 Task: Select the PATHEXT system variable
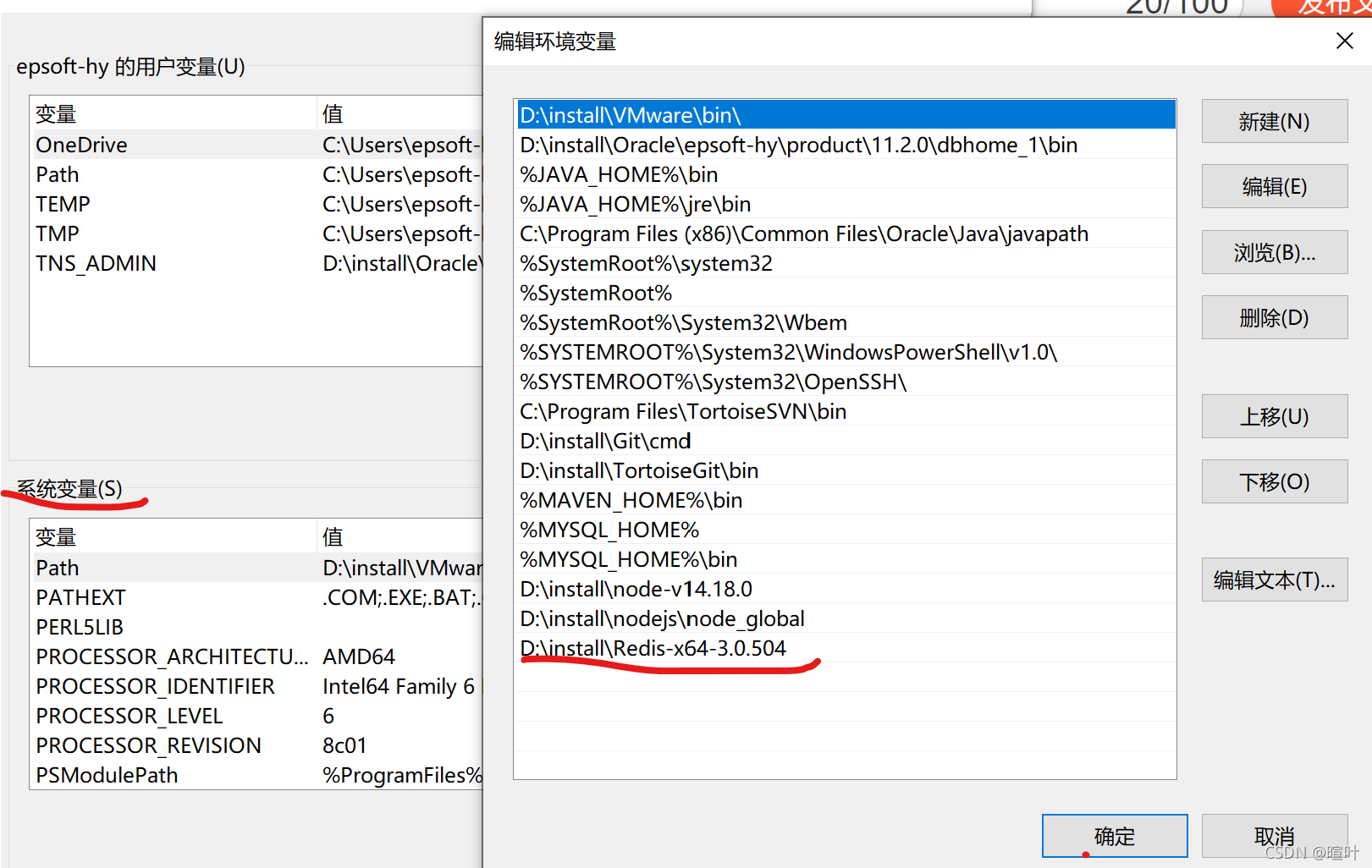256,597
